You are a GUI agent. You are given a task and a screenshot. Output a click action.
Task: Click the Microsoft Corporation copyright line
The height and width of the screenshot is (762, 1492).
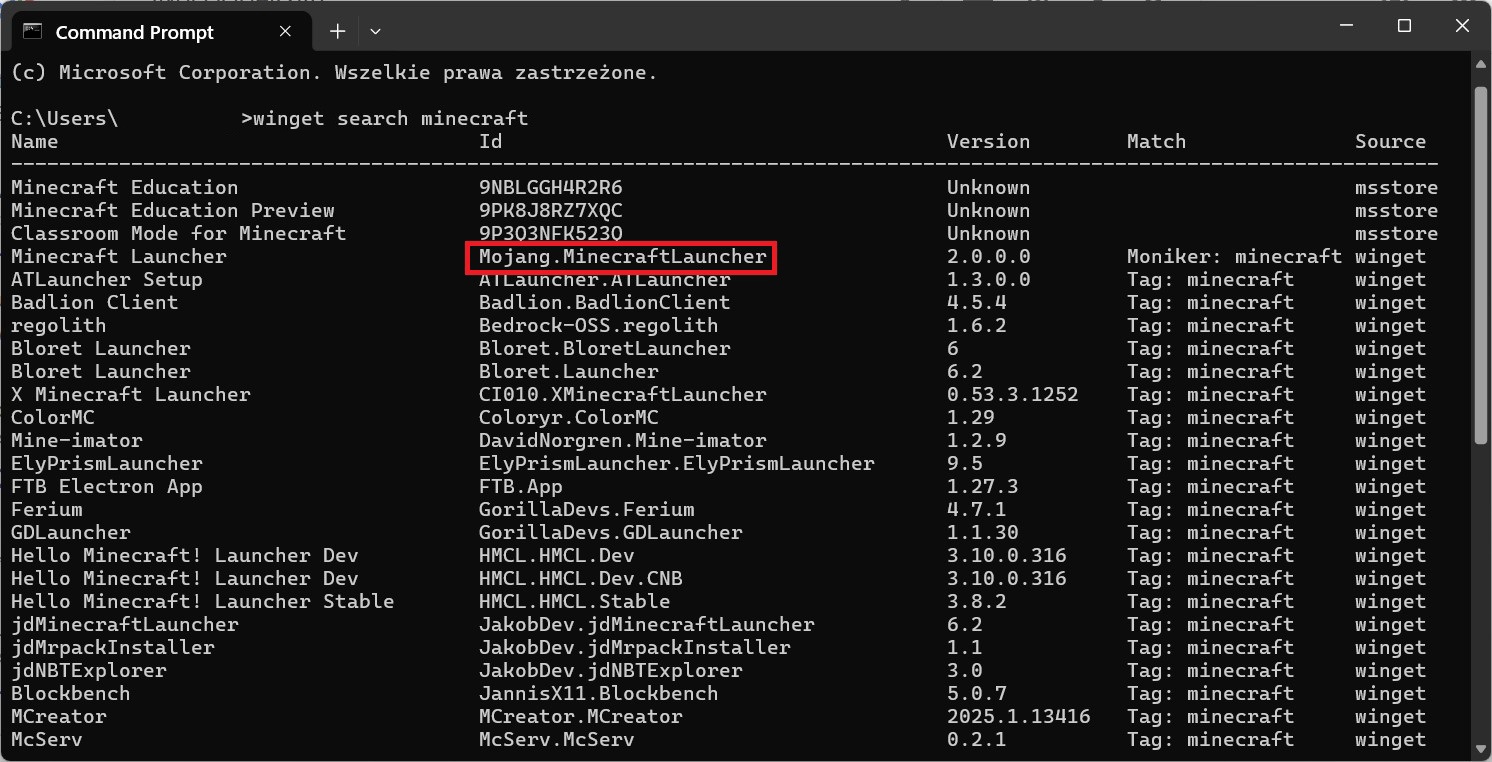tap(334, 73)
